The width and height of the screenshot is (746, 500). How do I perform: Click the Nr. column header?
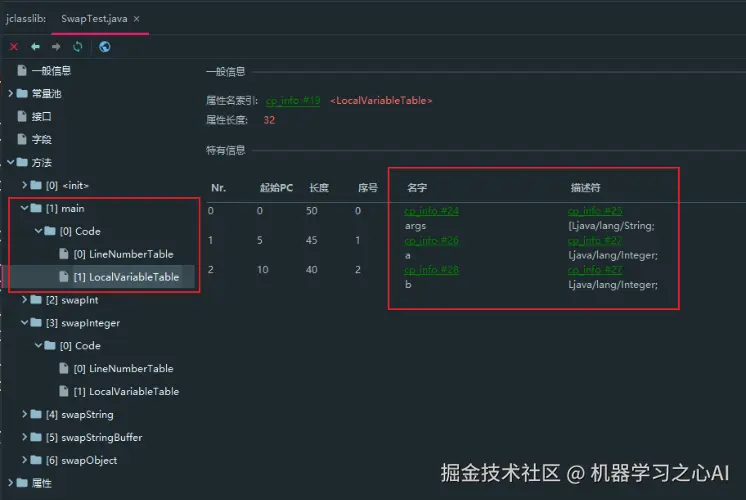click(218, 188)
